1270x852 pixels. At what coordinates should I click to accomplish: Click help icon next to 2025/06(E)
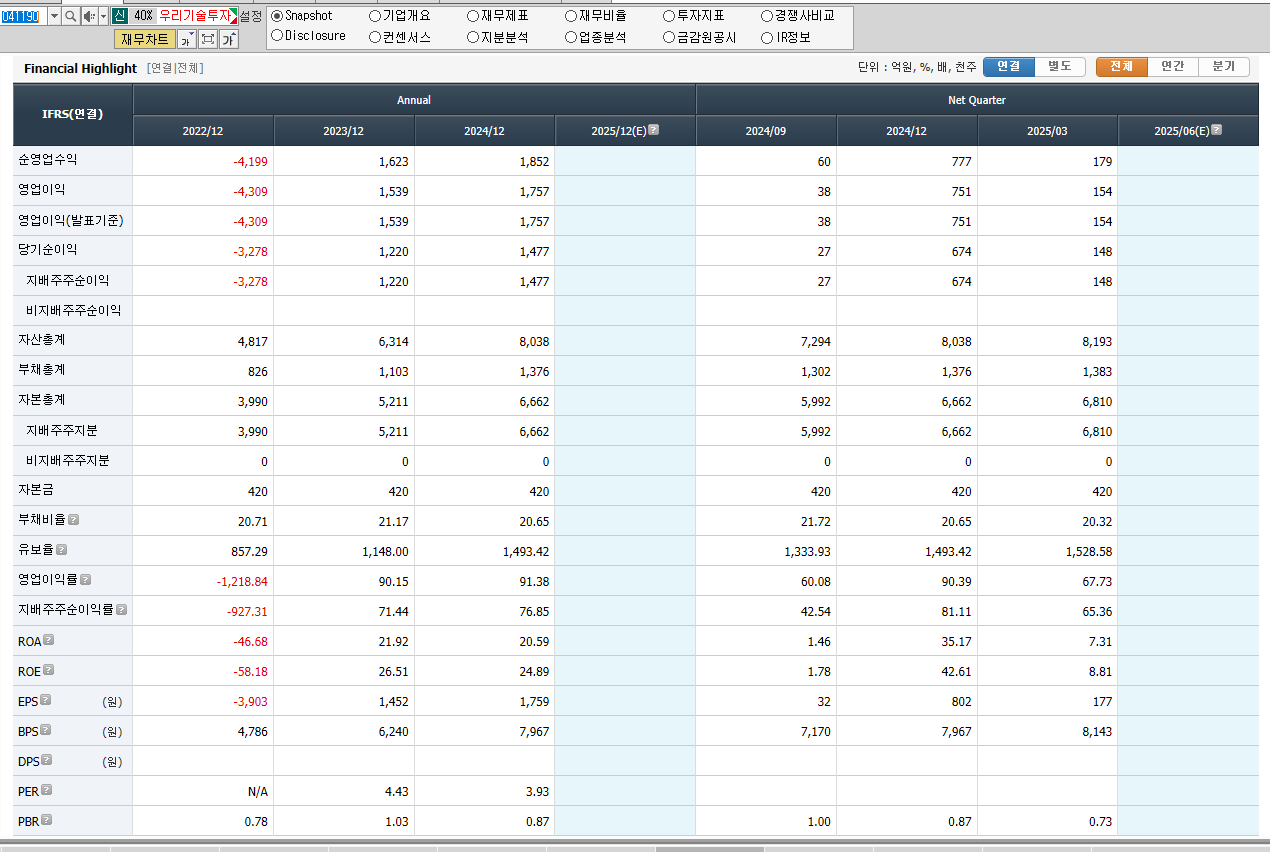[1217, 130]
